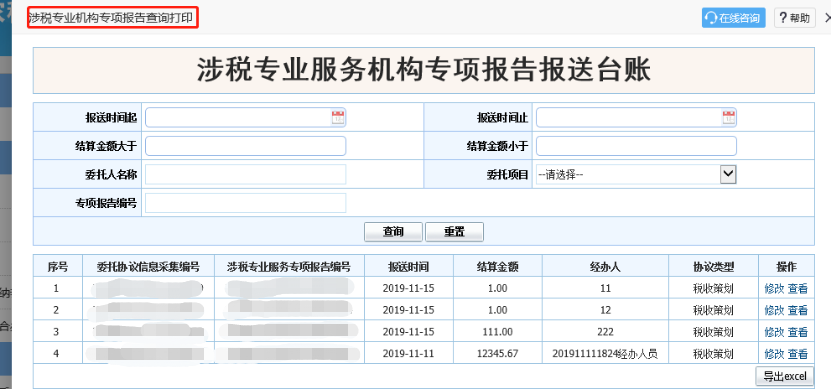This screenshot has height=390, width=831.
Task: Select the 操作 column header
Action: pyautogui.click(x=786, y=267)
